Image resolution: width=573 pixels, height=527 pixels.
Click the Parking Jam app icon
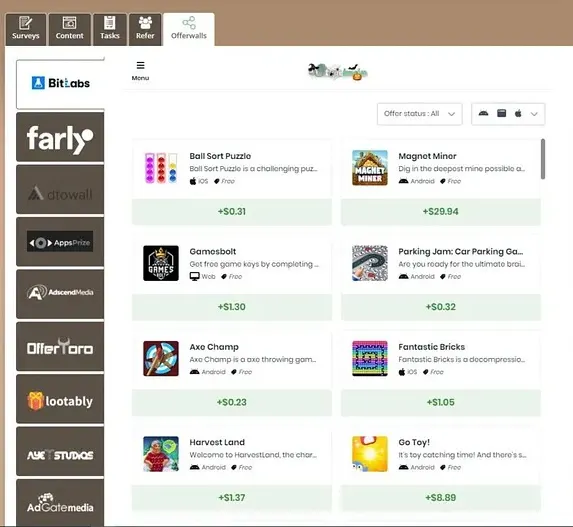pos(370,263)
